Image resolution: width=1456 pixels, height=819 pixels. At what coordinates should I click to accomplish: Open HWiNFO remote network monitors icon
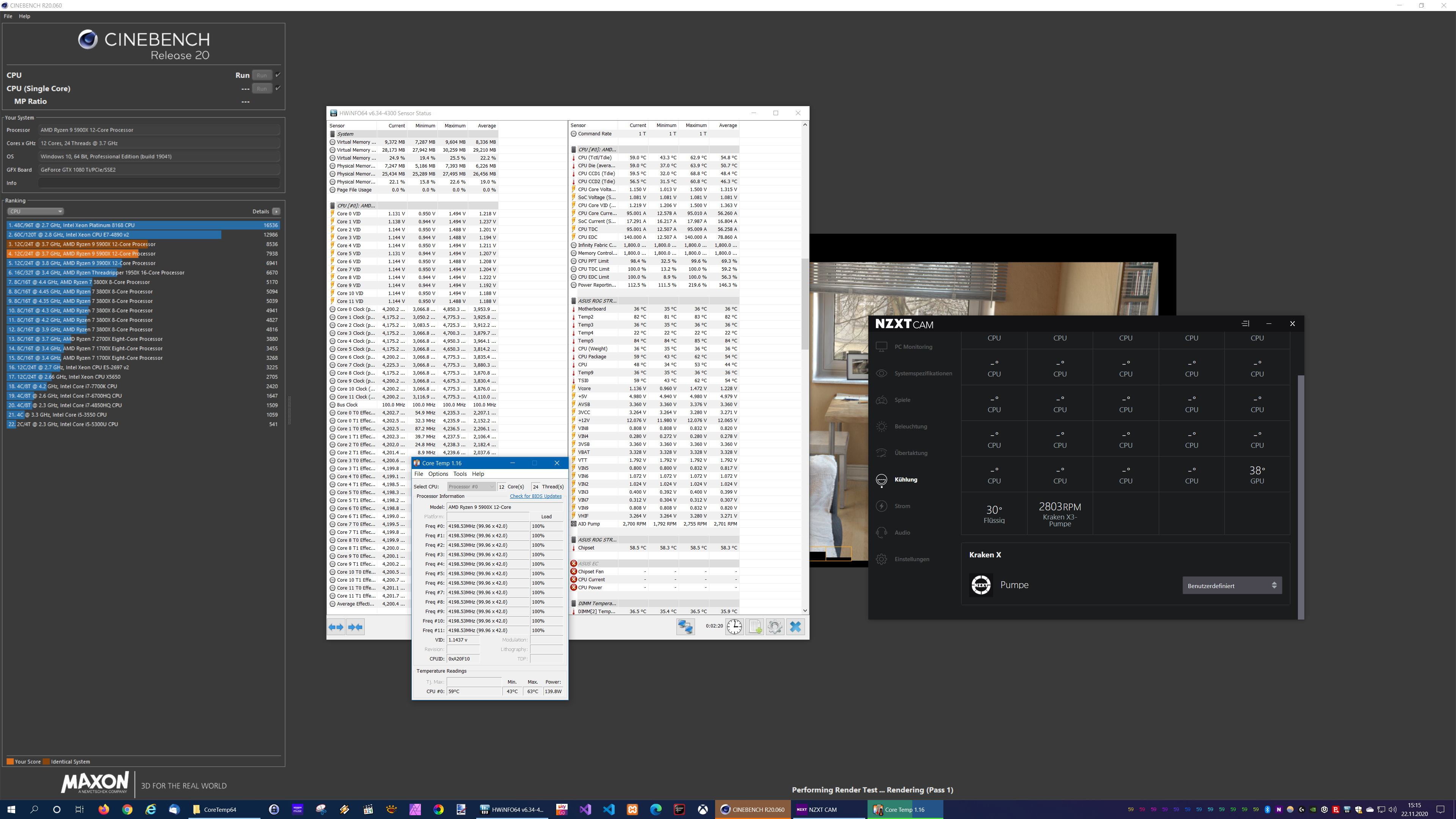click(686, 627)
